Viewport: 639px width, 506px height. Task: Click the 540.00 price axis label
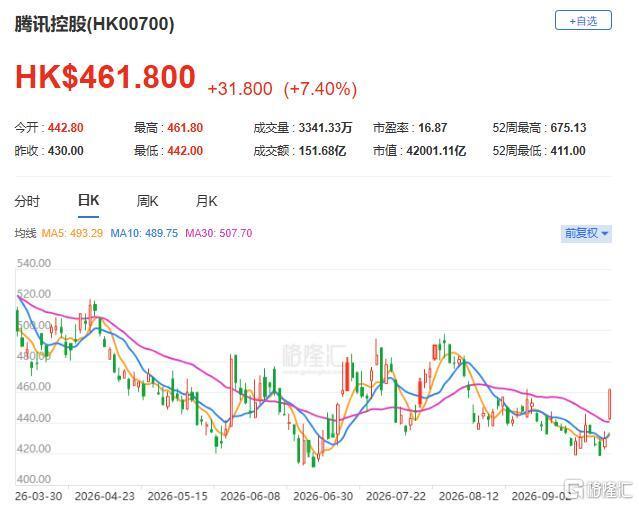[34, 263]
